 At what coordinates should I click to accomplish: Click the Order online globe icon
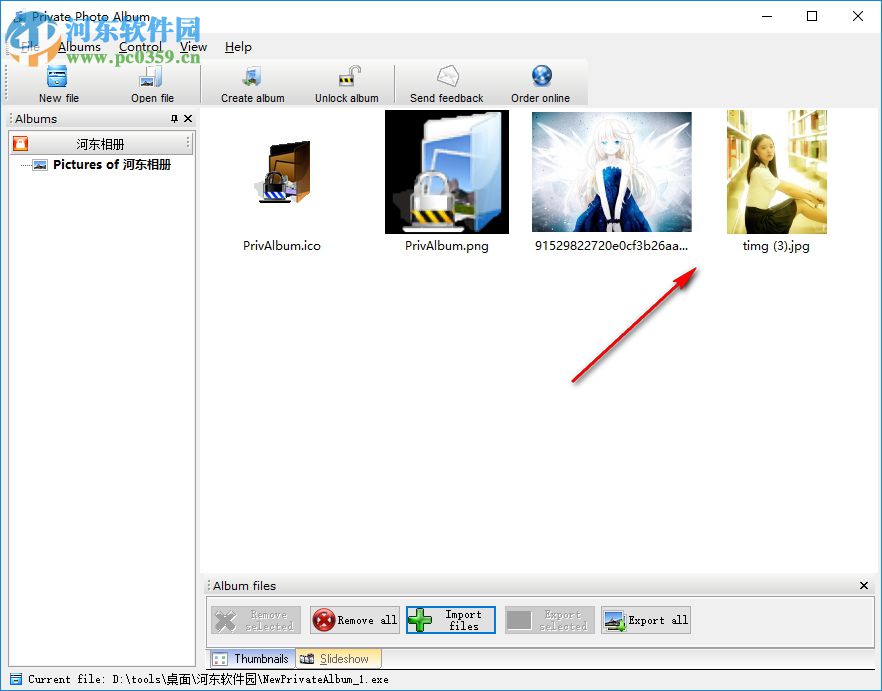(x=542, y=75)
